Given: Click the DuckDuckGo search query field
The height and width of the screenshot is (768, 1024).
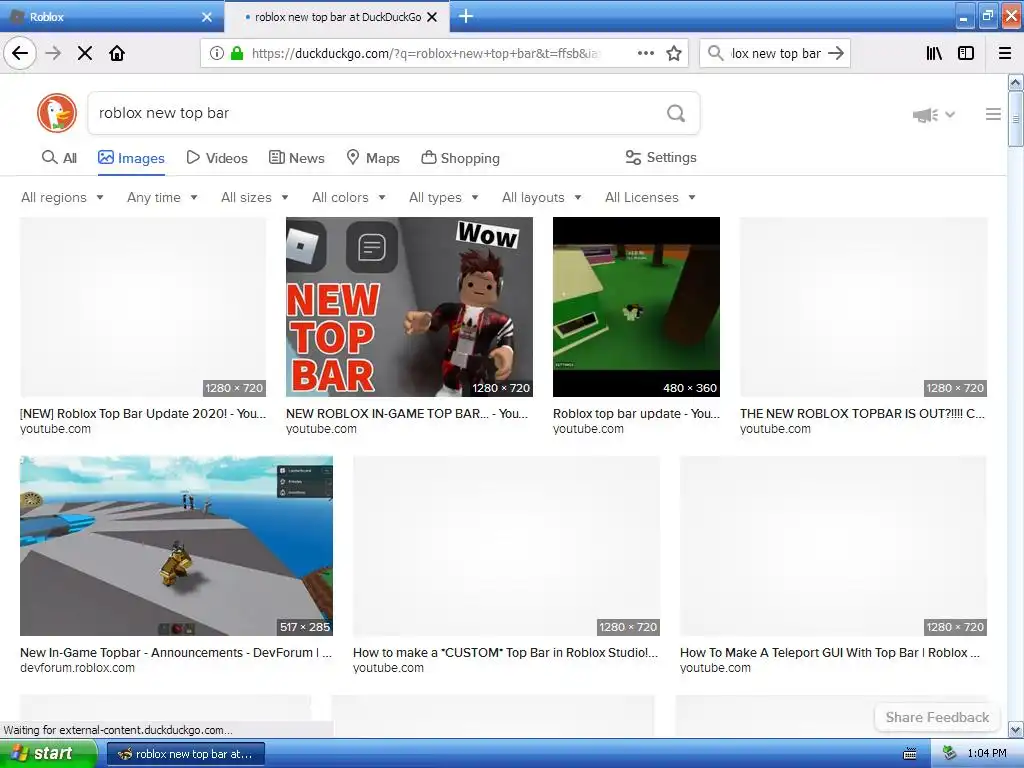Looking at the screenshot, I should coord(376,113).
